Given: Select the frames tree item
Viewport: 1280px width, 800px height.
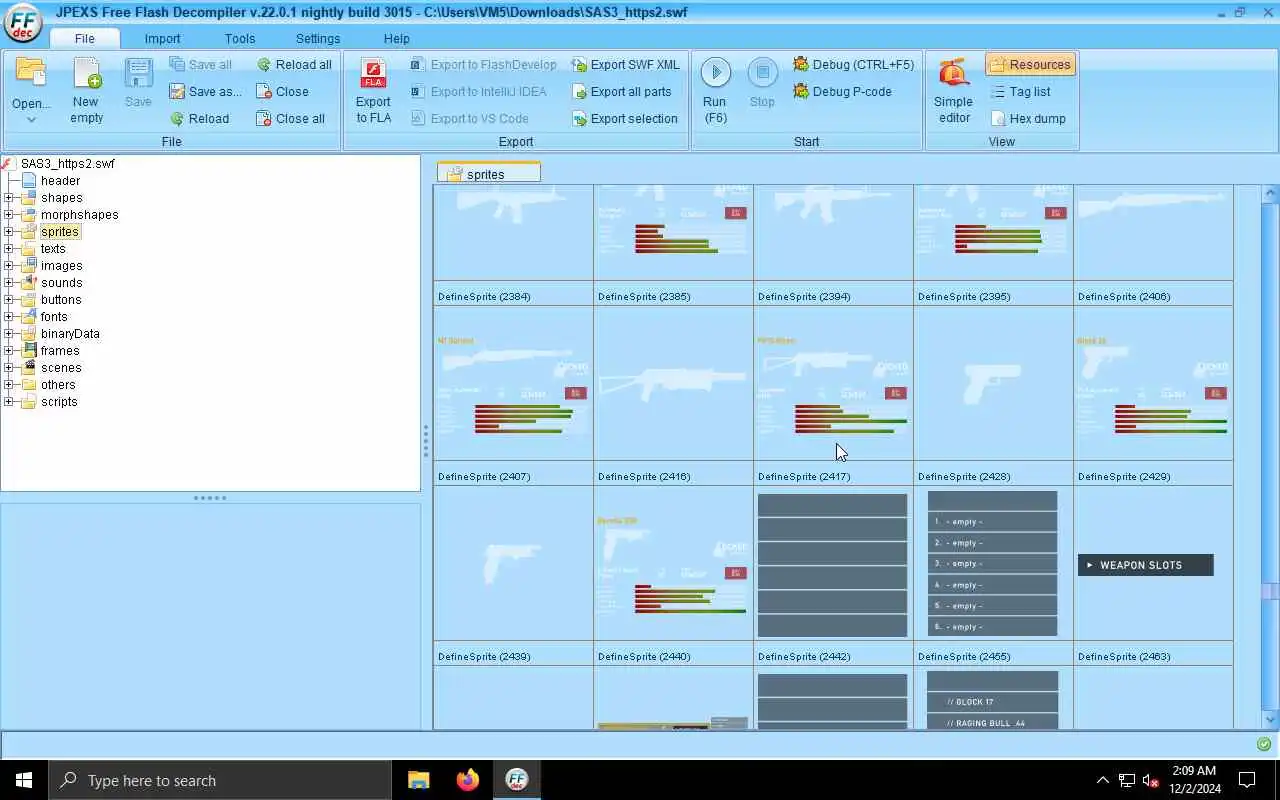Looking at the screenshot, I should [x=60, y=350].
